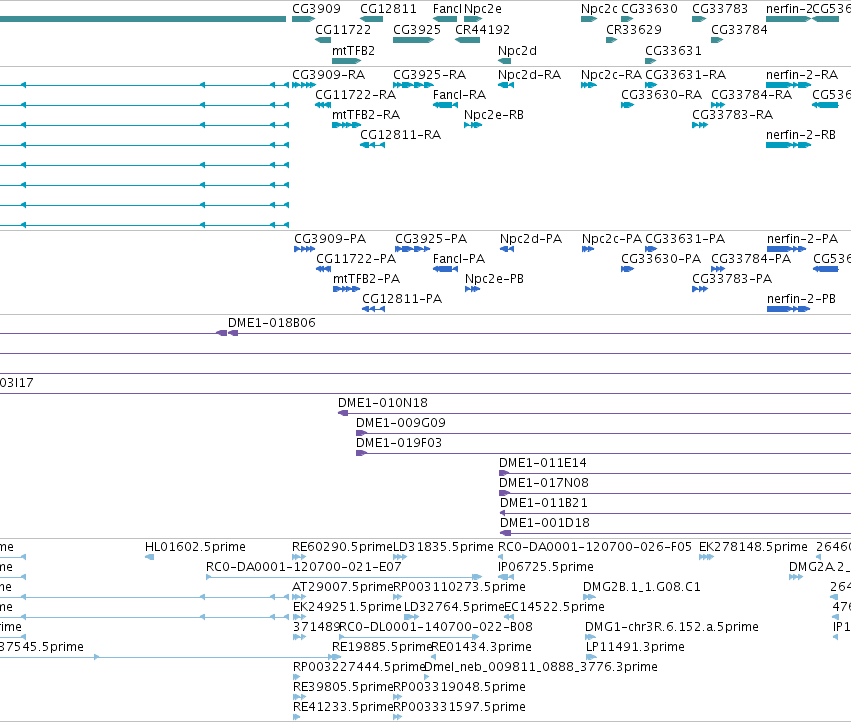Click the LP11491.3prime EST
Viewport: 851px width, 722px height.
point(592,657)
